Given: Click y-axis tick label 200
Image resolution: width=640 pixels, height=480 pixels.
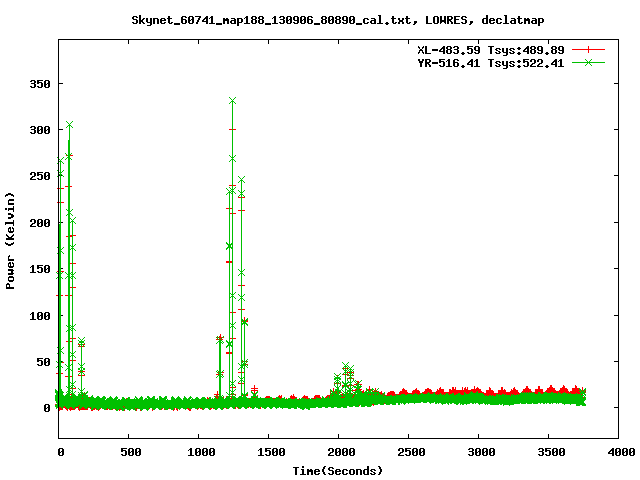Looking at the screenshot, I should click(x=40, y=223).
